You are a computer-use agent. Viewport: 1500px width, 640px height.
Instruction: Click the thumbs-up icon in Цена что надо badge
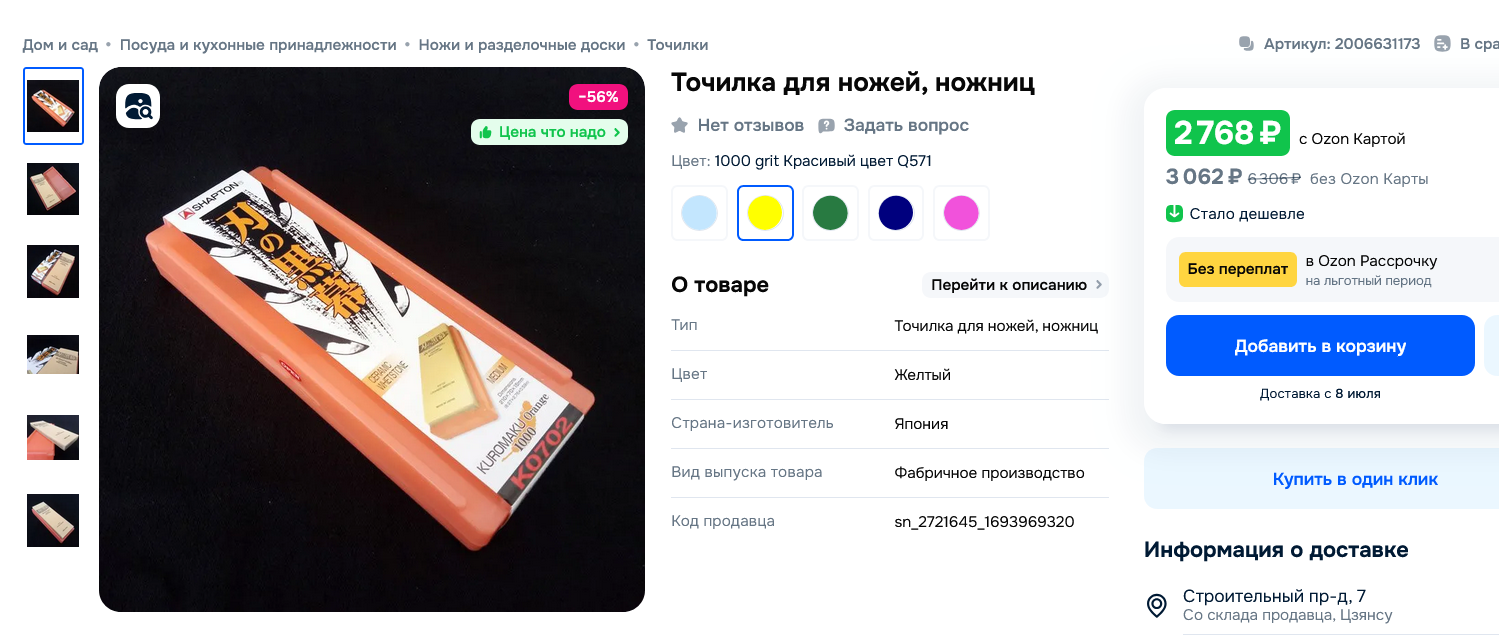[486, 132]
